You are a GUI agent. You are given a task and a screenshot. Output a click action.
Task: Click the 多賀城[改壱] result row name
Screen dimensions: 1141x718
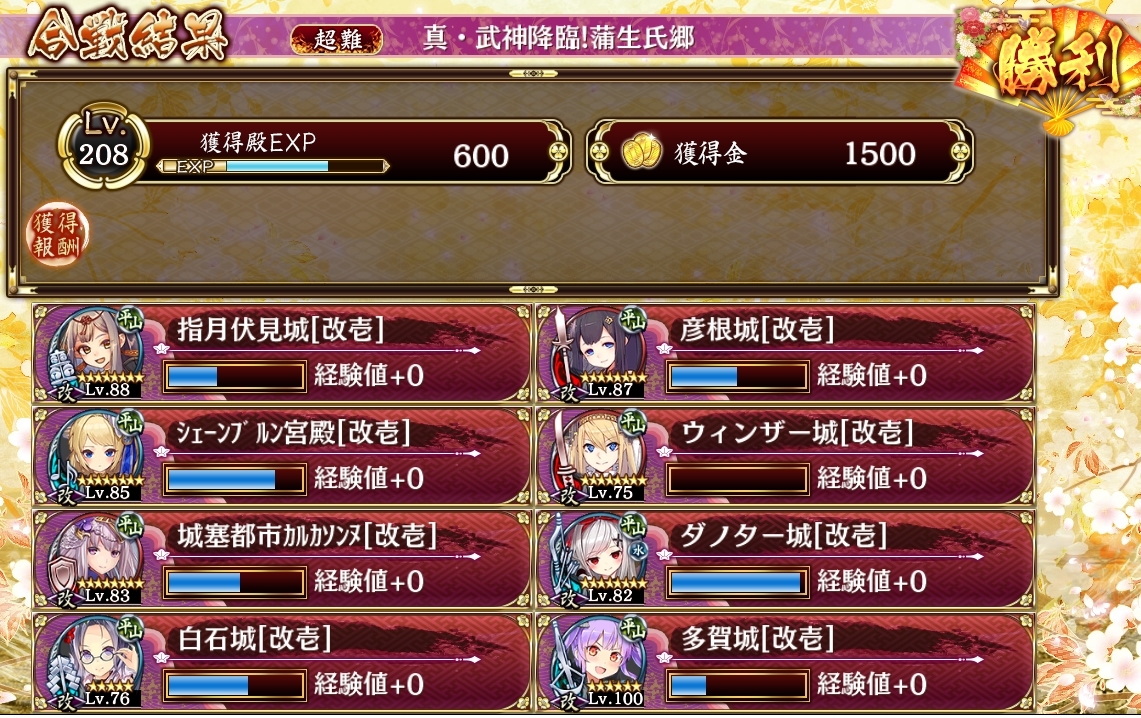[758, 639]
